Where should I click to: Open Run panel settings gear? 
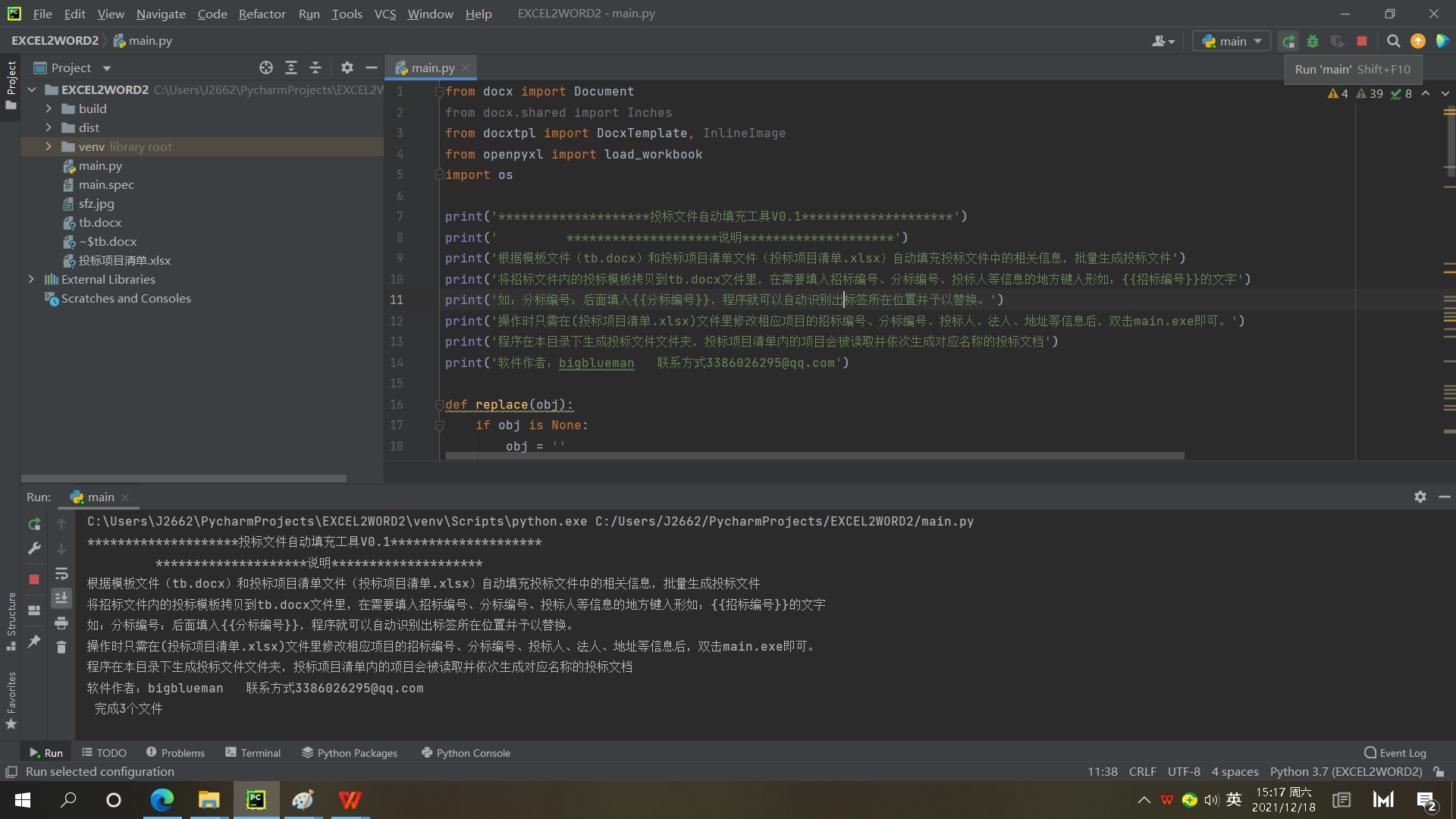[x=1420, y=497]
